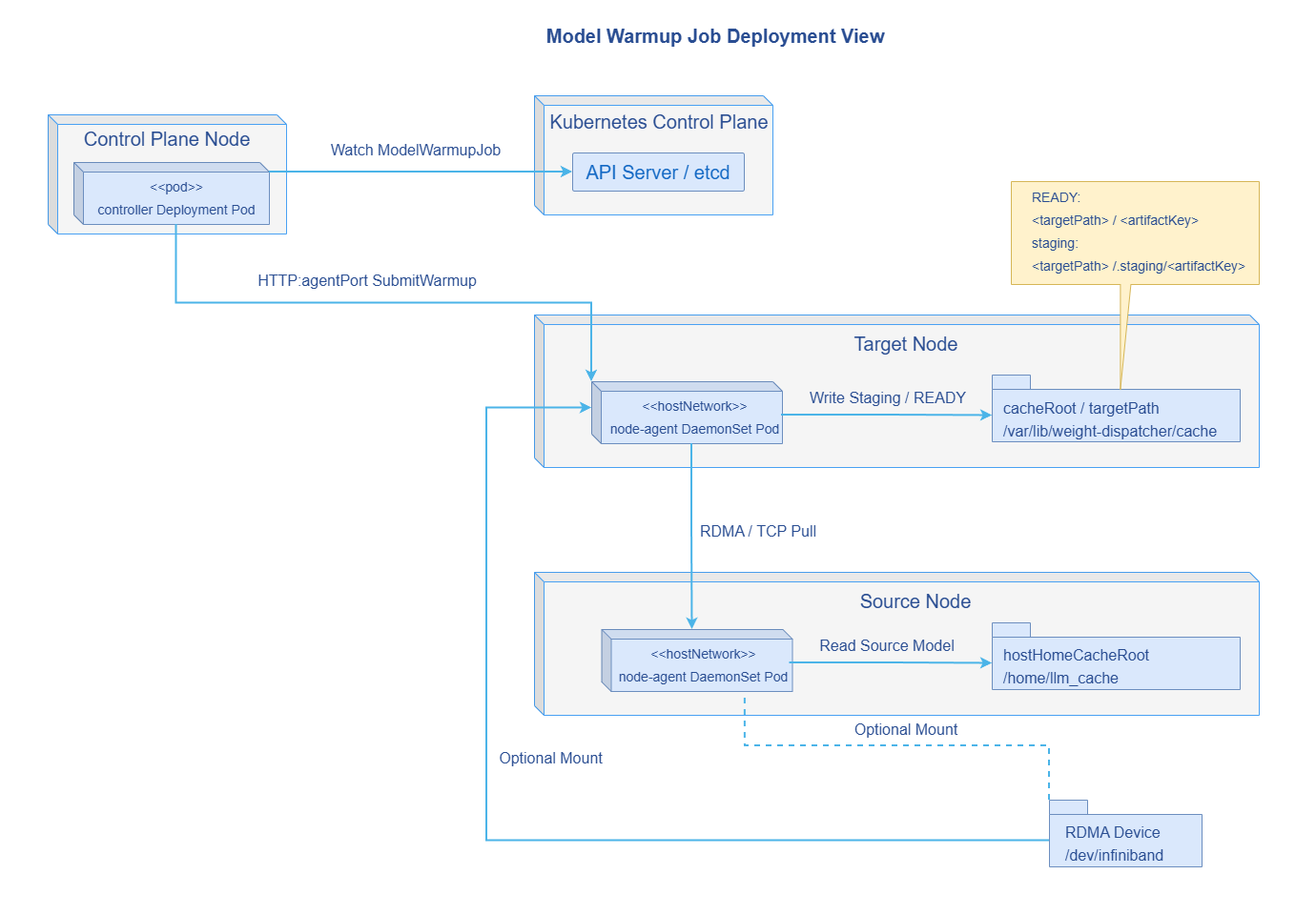
Task: Select the RDMA Device folder
Action: tap(1125, 834)
